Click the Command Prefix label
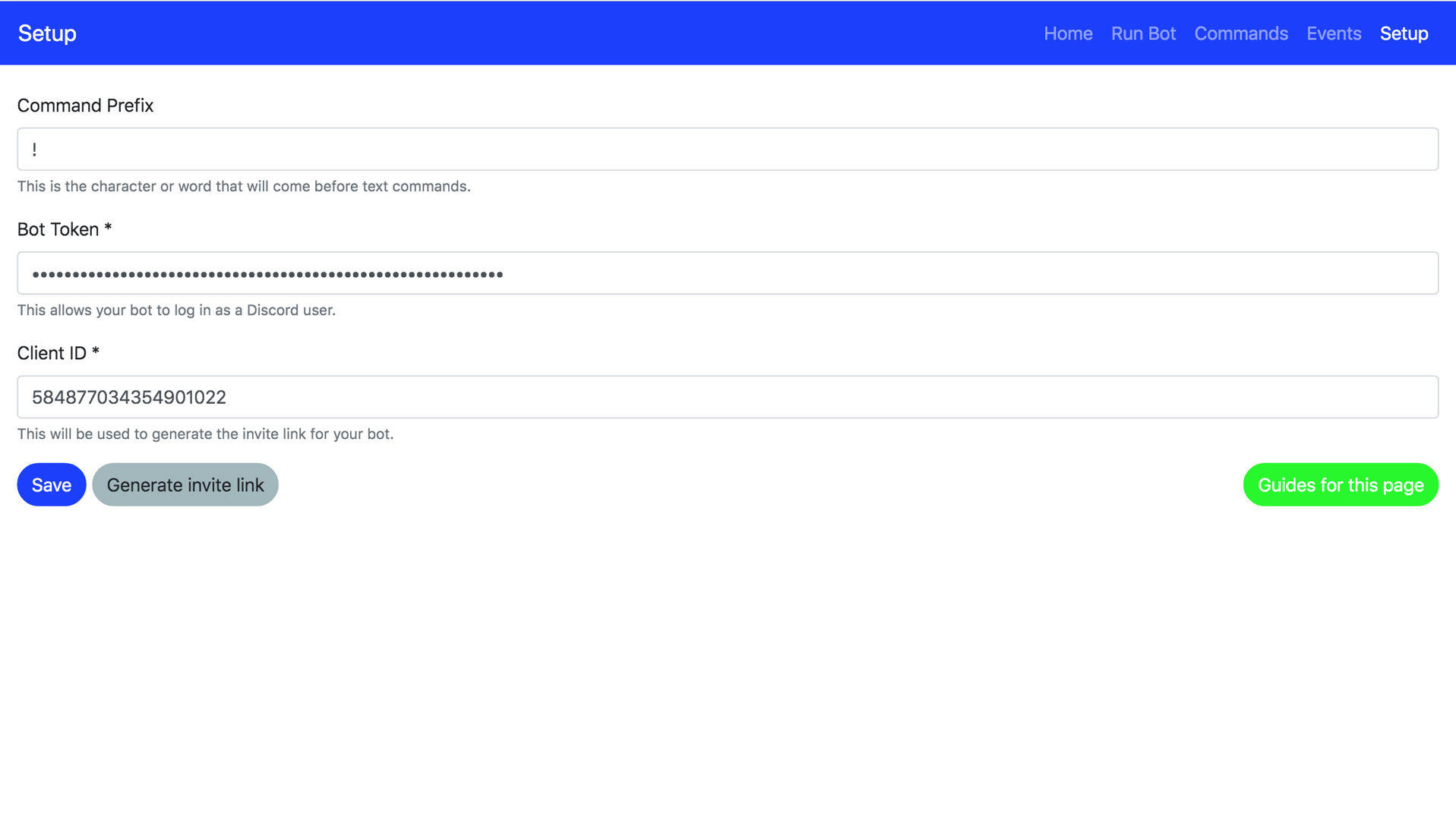This screenshot has height=820, width=1456. click(x=85, y=106)
